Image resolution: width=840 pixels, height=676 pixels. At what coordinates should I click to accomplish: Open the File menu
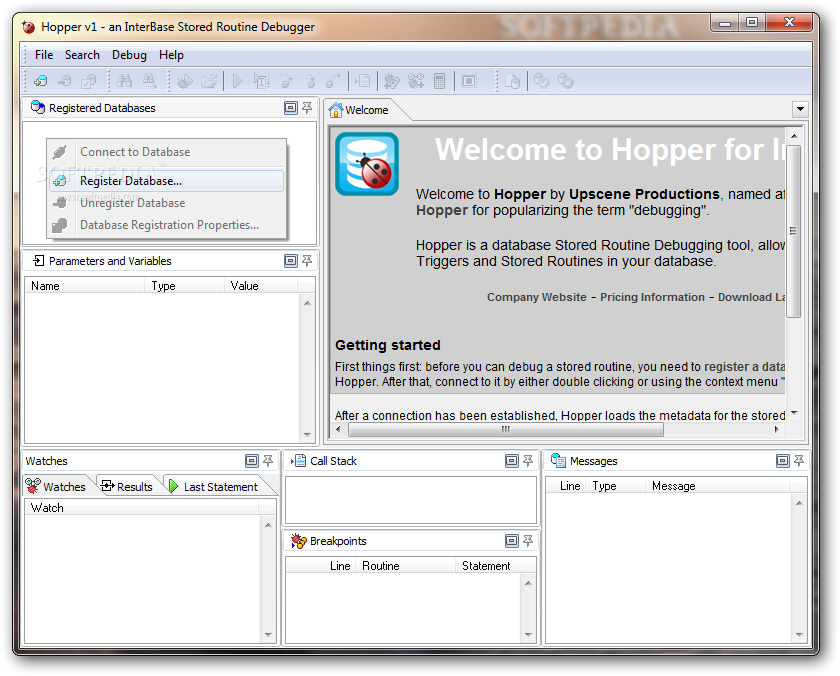pos(44,55)
